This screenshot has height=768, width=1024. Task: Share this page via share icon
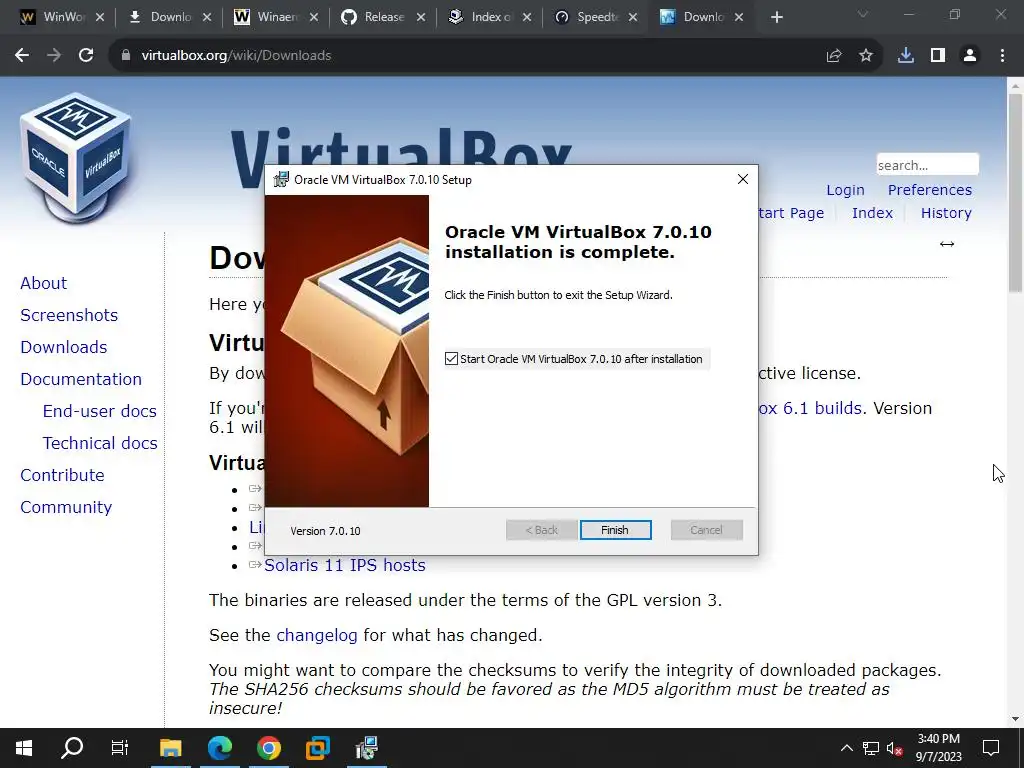pyautogui.click(x=833, y=56)
